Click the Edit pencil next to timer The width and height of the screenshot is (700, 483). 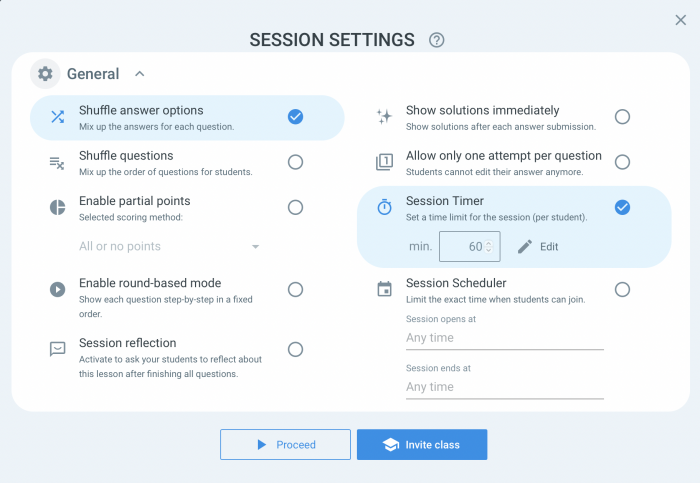(538, 246)
